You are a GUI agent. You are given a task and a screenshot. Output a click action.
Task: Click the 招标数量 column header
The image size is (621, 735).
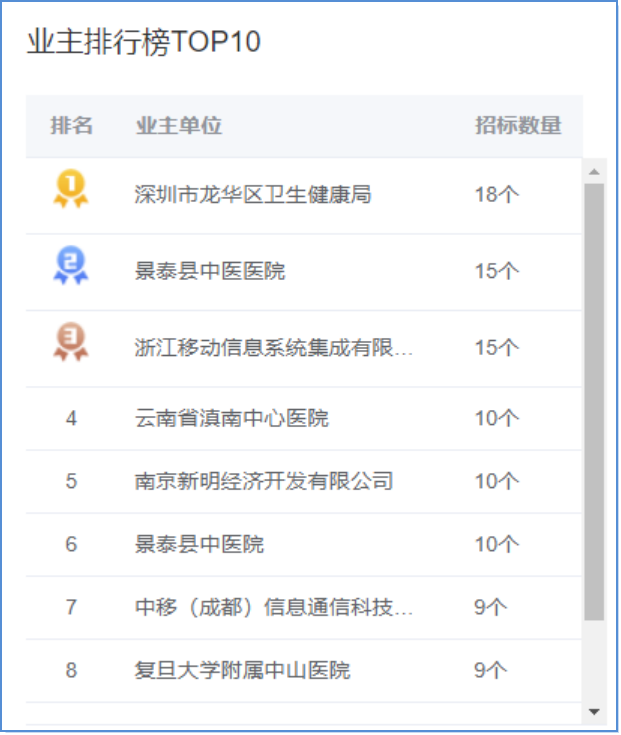point(518,126)
